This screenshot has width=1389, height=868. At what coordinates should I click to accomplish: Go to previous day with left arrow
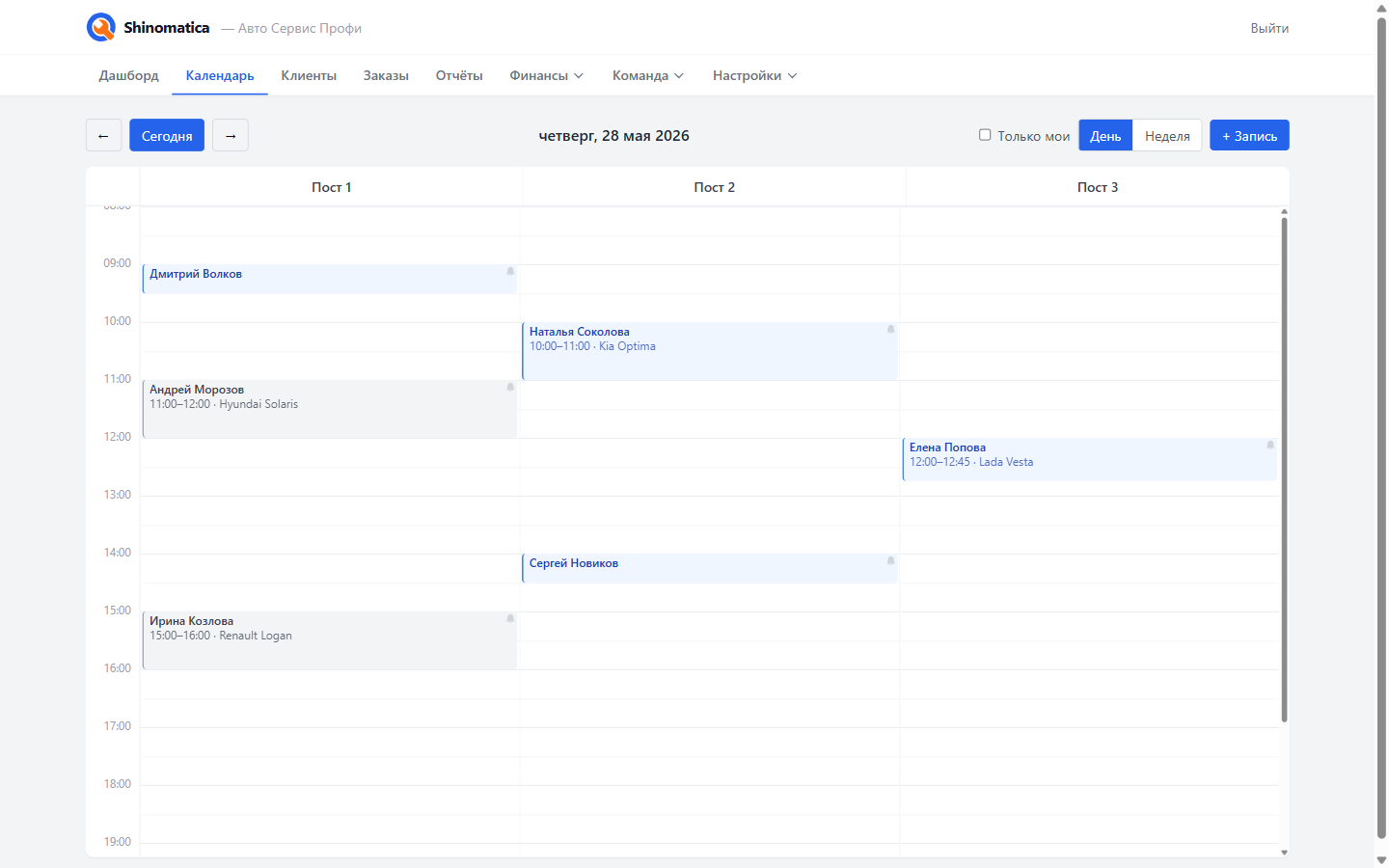pos(103,135)
